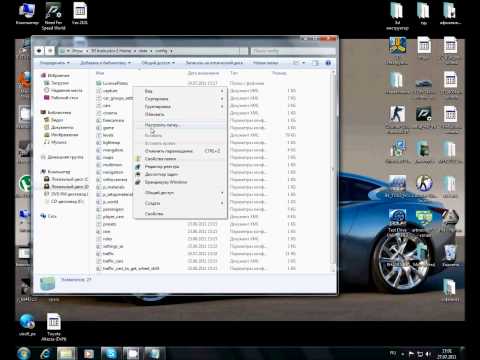Open the Компьютер desktop icon
Screen dimensions: 480x360
(27, 14)
